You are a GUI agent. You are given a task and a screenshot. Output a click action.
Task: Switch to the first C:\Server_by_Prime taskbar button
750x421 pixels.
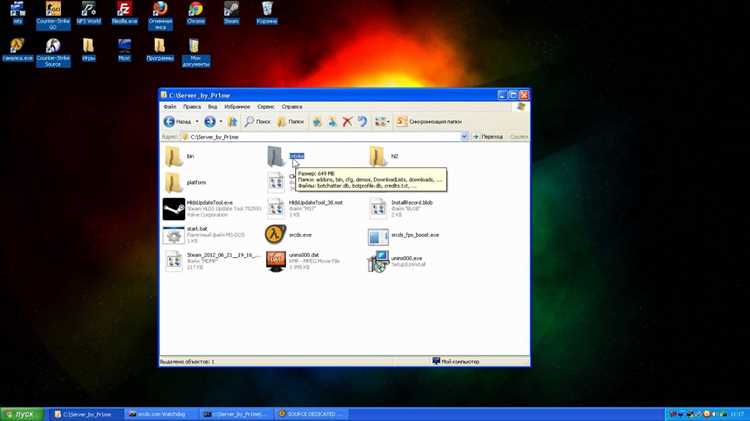coord(85,414)
